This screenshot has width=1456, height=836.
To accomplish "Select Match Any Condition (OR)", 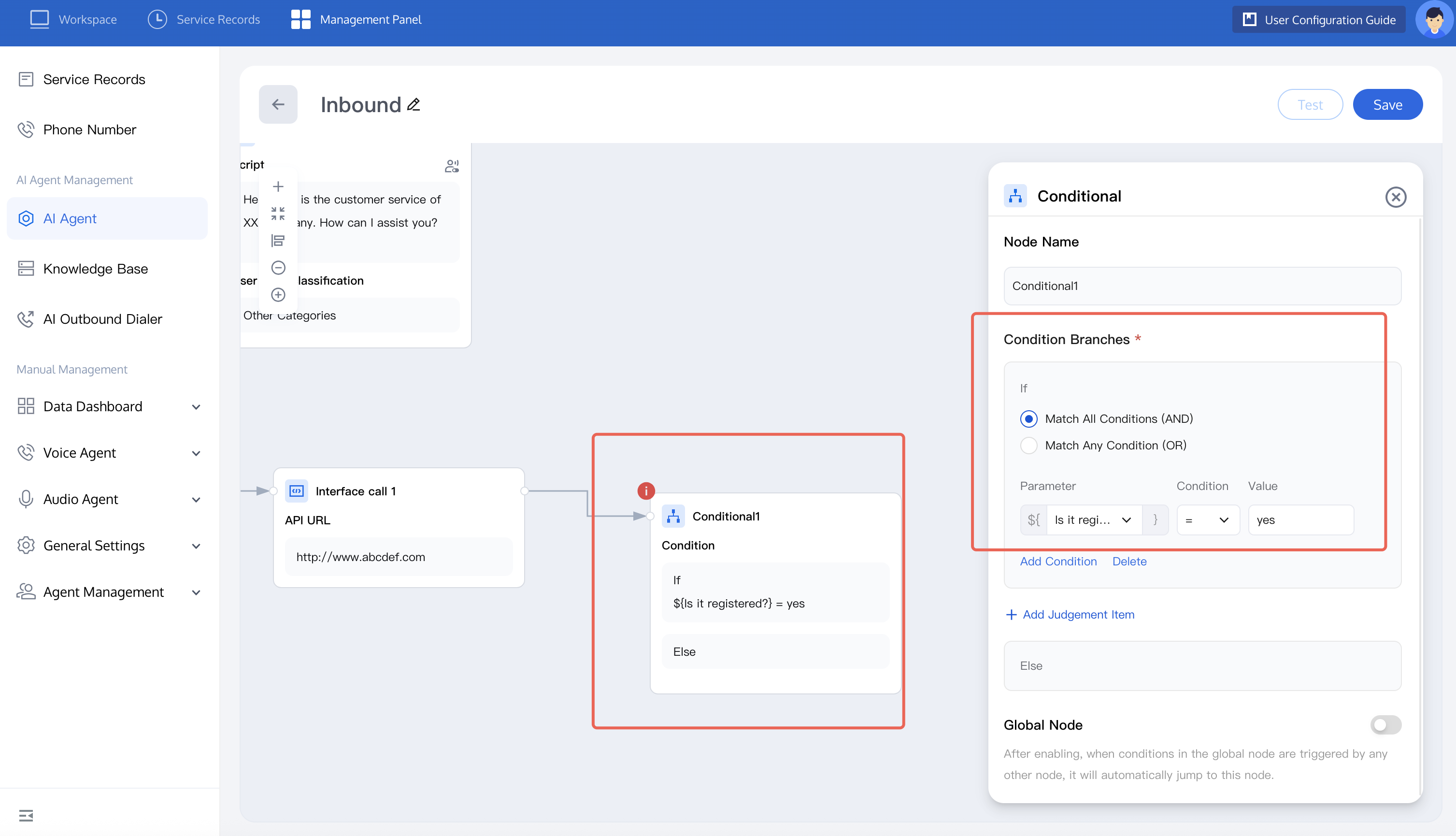I will pyautogui.click(x=1028, y=446).
